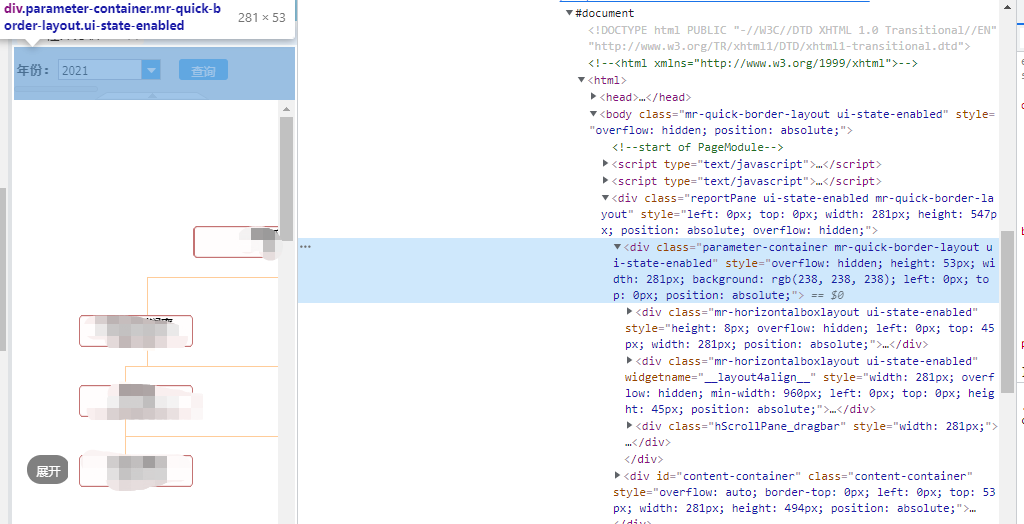Screen dimensions: 1024x524
Task: Click the 年份 label text
Action: click(x=33, y=70)
